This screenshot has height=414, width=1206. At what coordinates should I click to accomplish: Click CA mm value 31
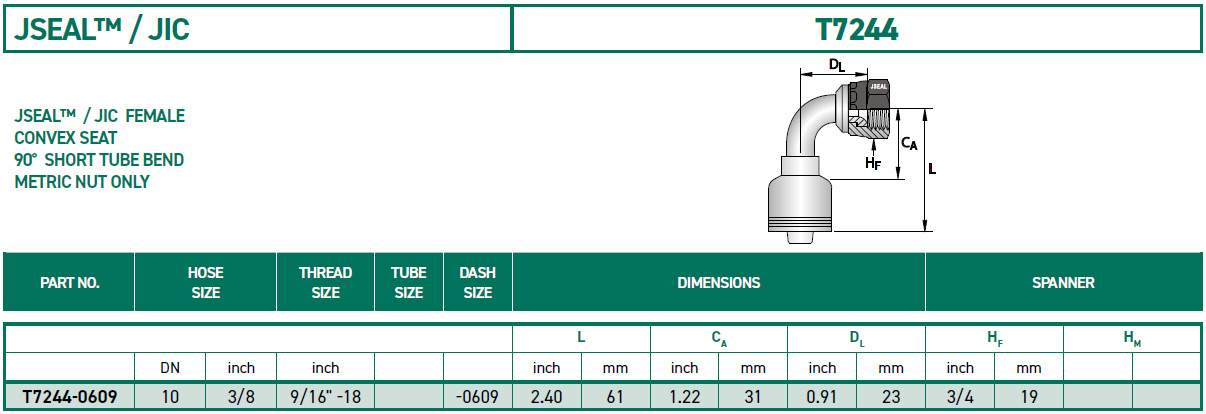753,396
